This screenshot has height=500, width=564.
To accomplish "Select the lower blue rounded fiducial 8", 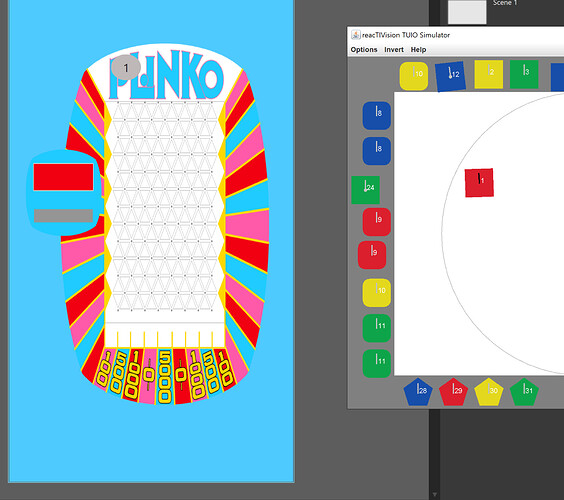I will click(x=377, y=151).
